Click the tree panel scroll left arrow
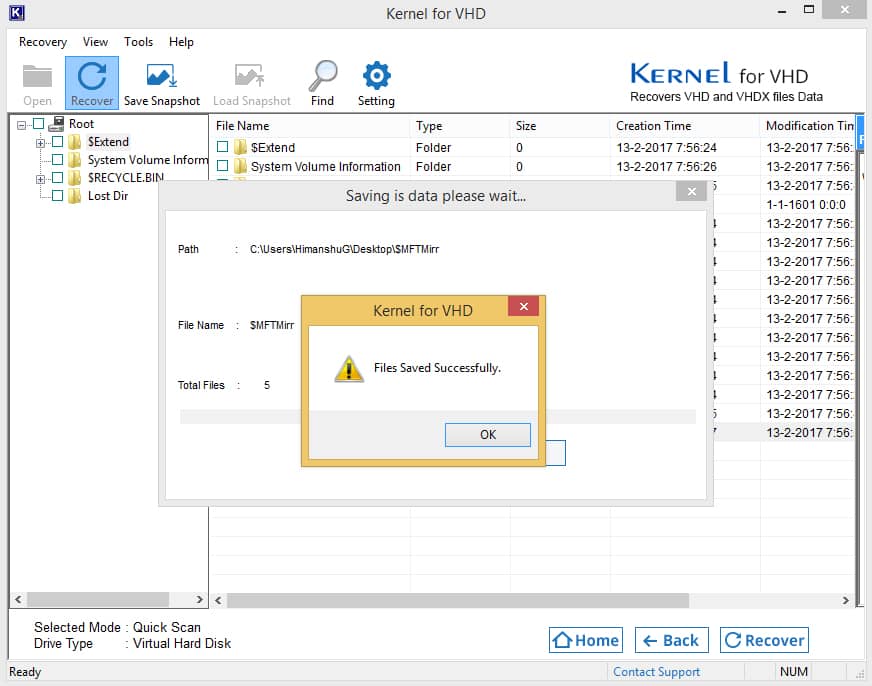The image size is (872, 686). [18, 599]
